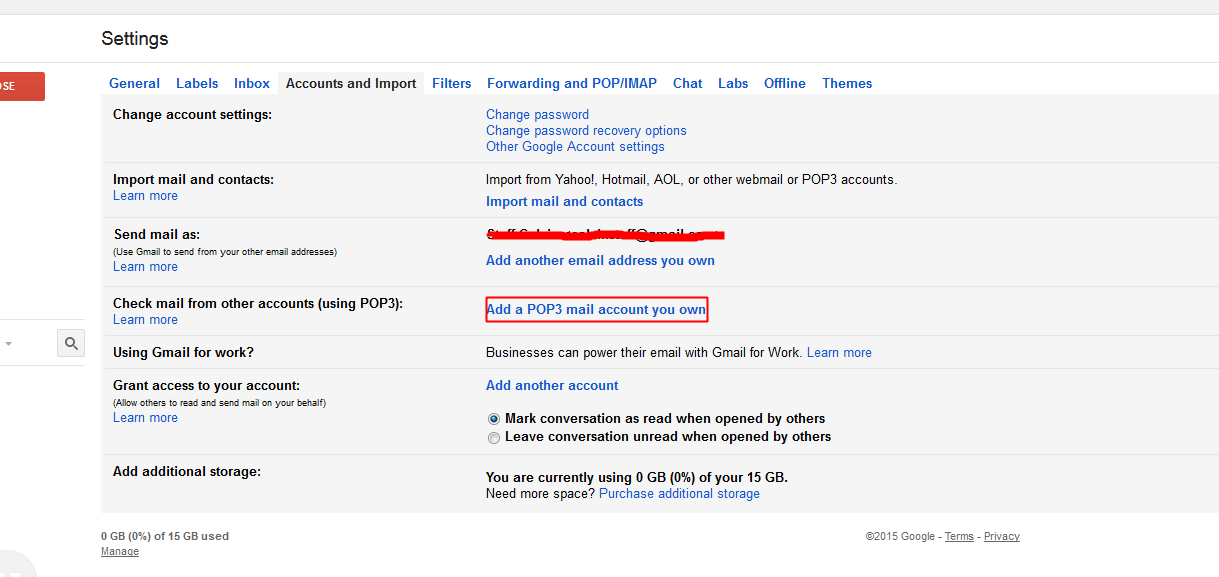
Task: Select Leave conversation unread when opened
Action: coord(494,438)
